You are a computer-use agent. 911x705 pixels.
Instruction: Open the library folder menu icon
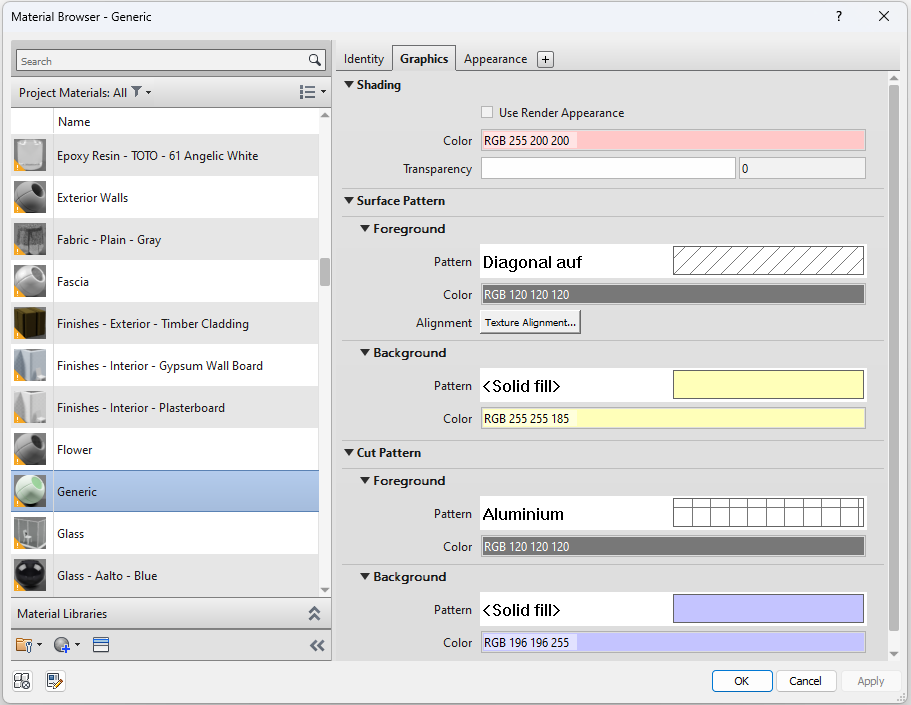pos(24,645)
